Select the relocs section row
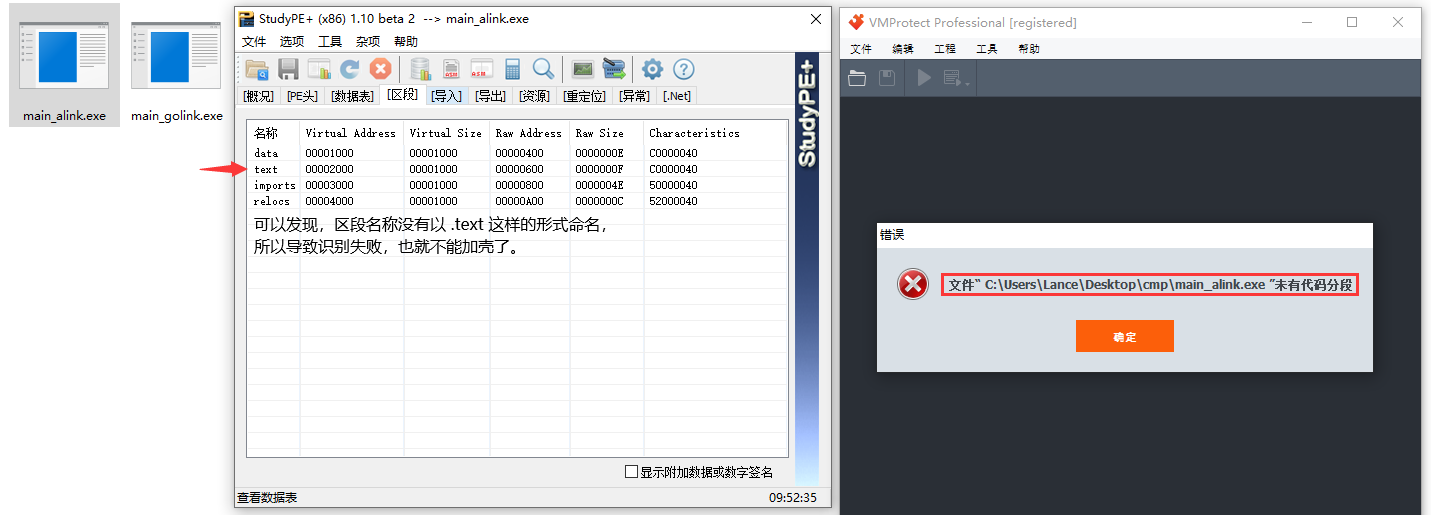 click(517, 201)
